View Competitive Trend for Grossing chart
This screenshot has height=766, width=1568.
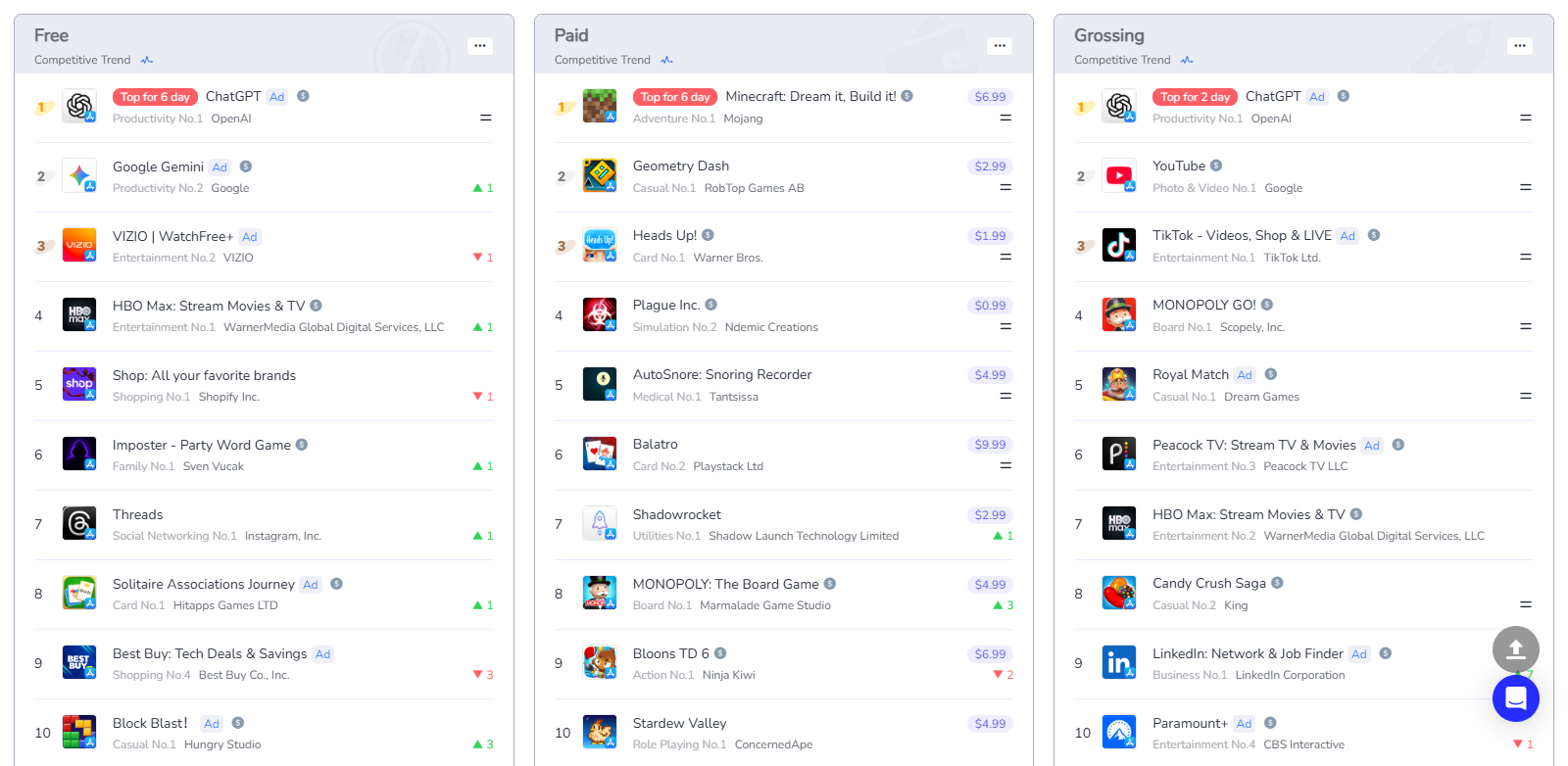(x=1134, y=60)
